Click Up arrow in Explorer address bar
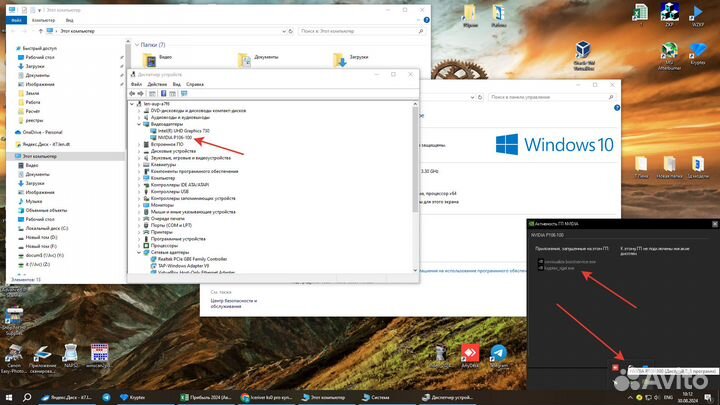The height and width of the screenshot is (405, 720). [x=40, y=31]
